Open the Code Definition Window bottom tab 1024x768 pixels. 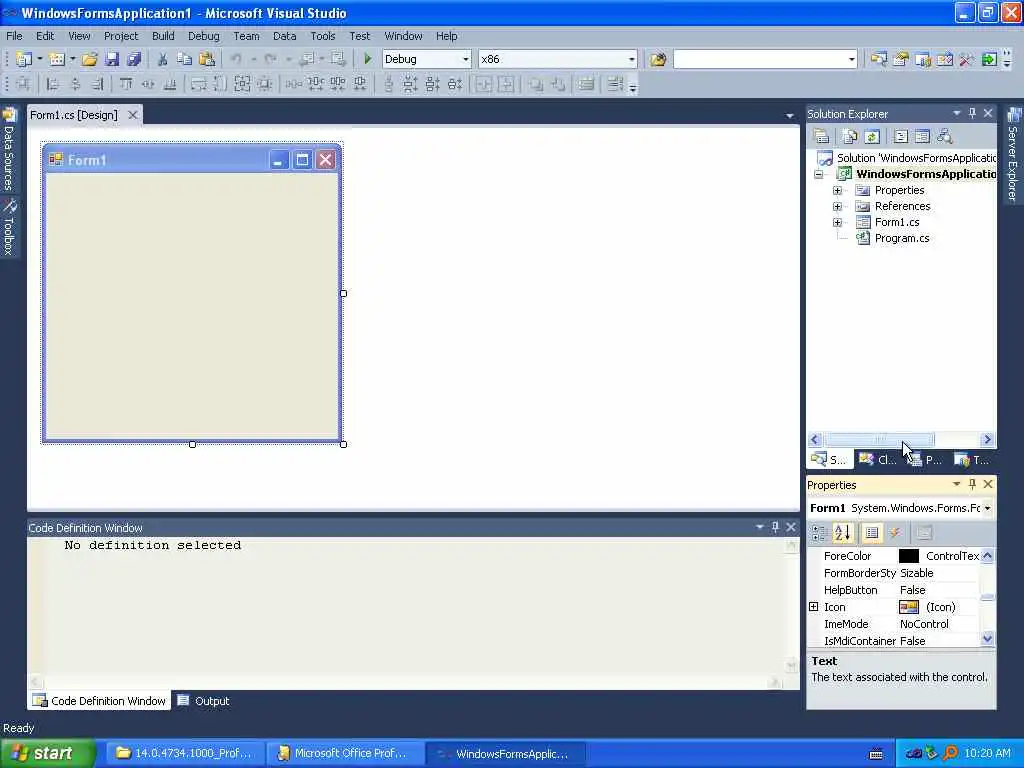[x=100, y=701]
